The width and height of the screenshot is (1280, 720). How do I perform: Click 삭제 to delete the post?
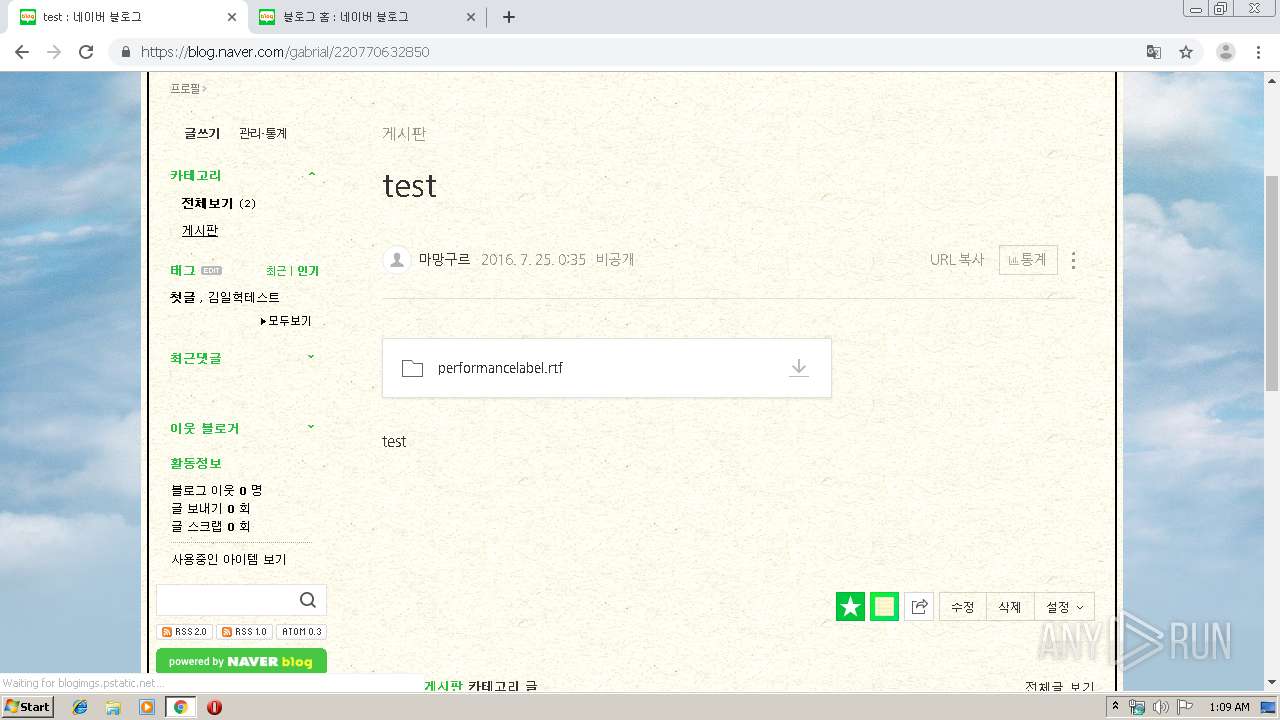click(x=1010, y=607)
